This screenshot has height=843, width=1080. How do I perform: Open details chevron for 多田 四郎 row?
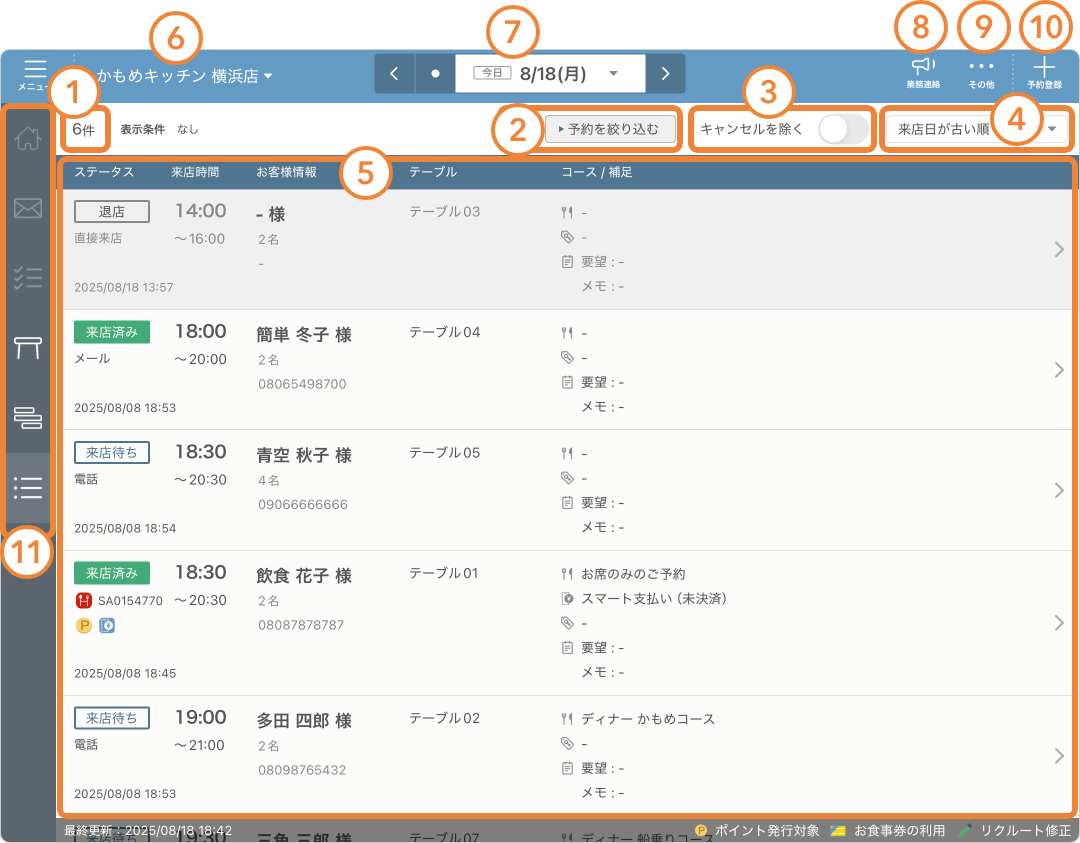pos(1059,756)
